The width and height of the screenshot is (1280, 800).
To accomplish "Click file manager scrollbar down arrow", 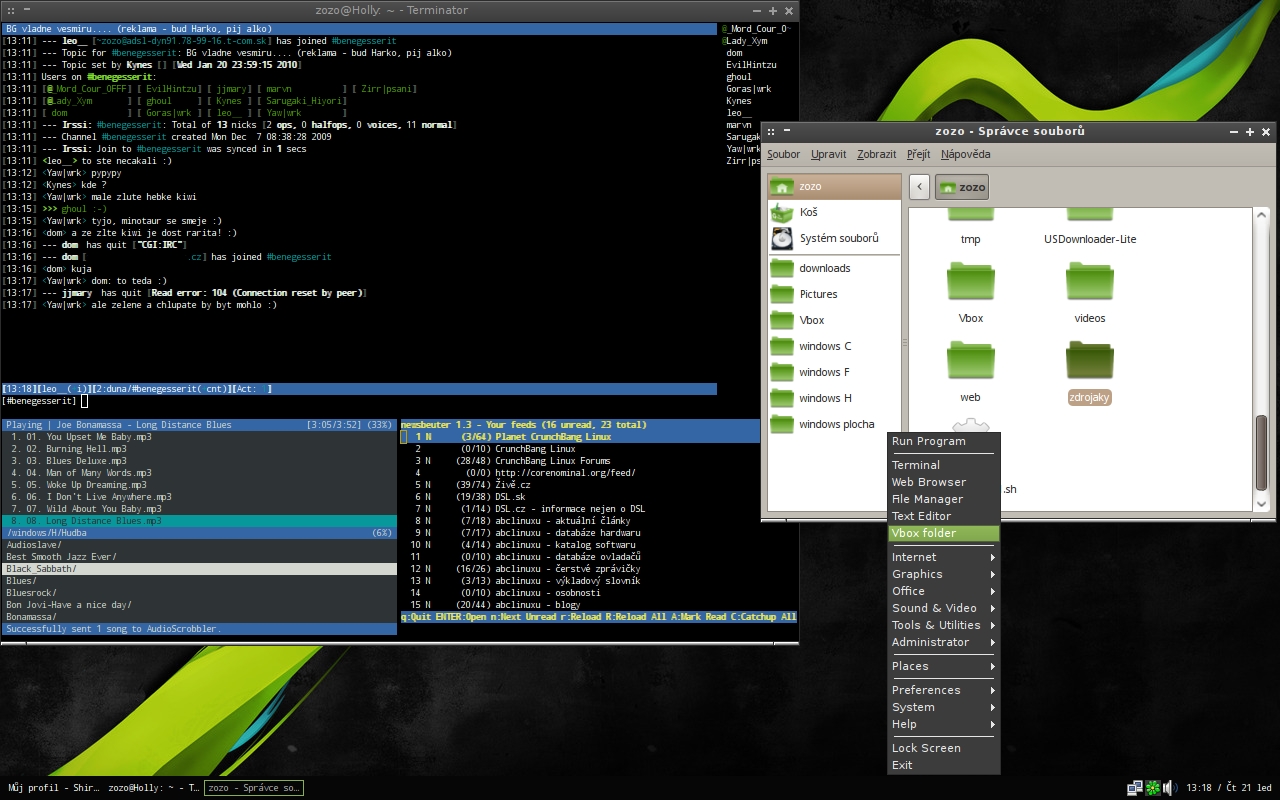I will click(x=1262, y=504).
